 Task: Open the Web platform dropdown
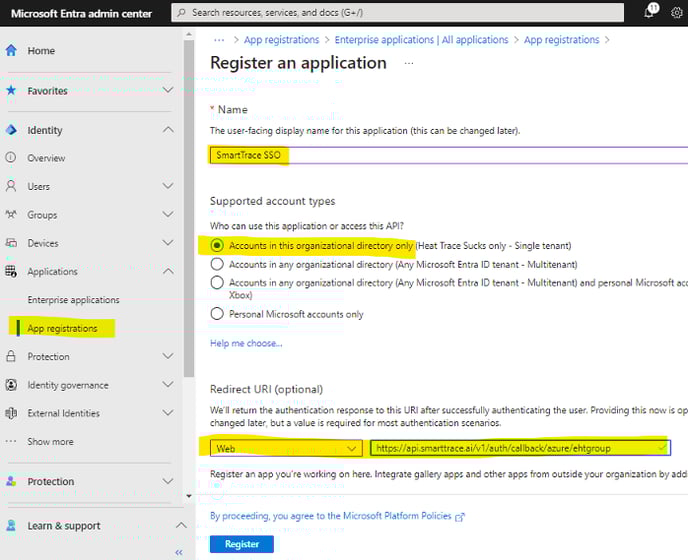coord(286,448)
